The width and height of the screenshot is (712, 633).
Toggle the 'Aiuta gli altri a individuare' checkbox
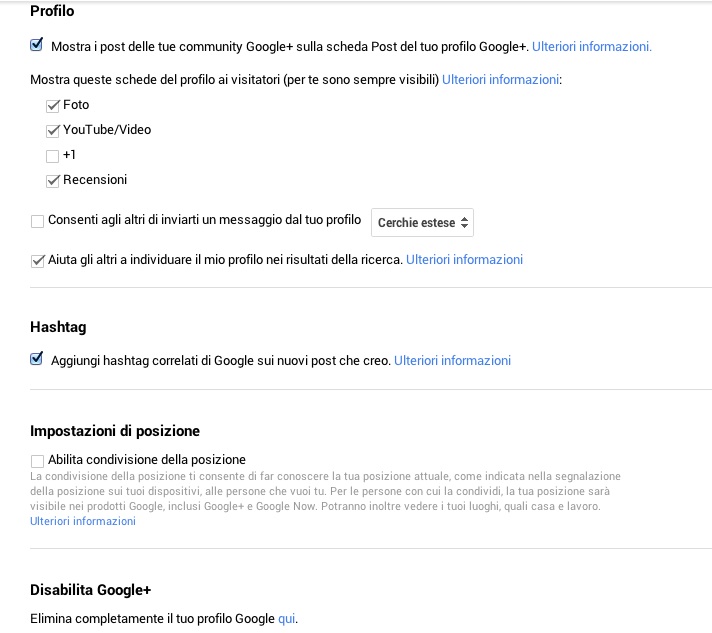(38, 260)
